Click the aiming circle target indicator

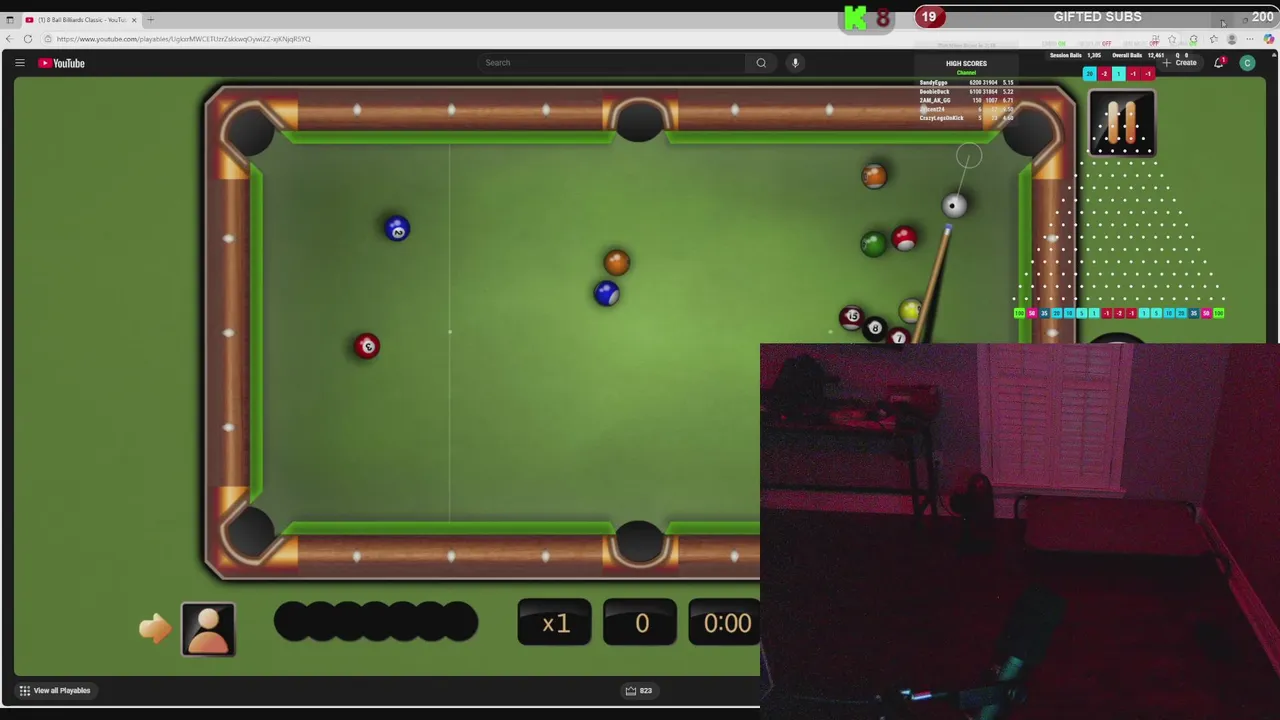pyautogui.click(x=969, y=156)
